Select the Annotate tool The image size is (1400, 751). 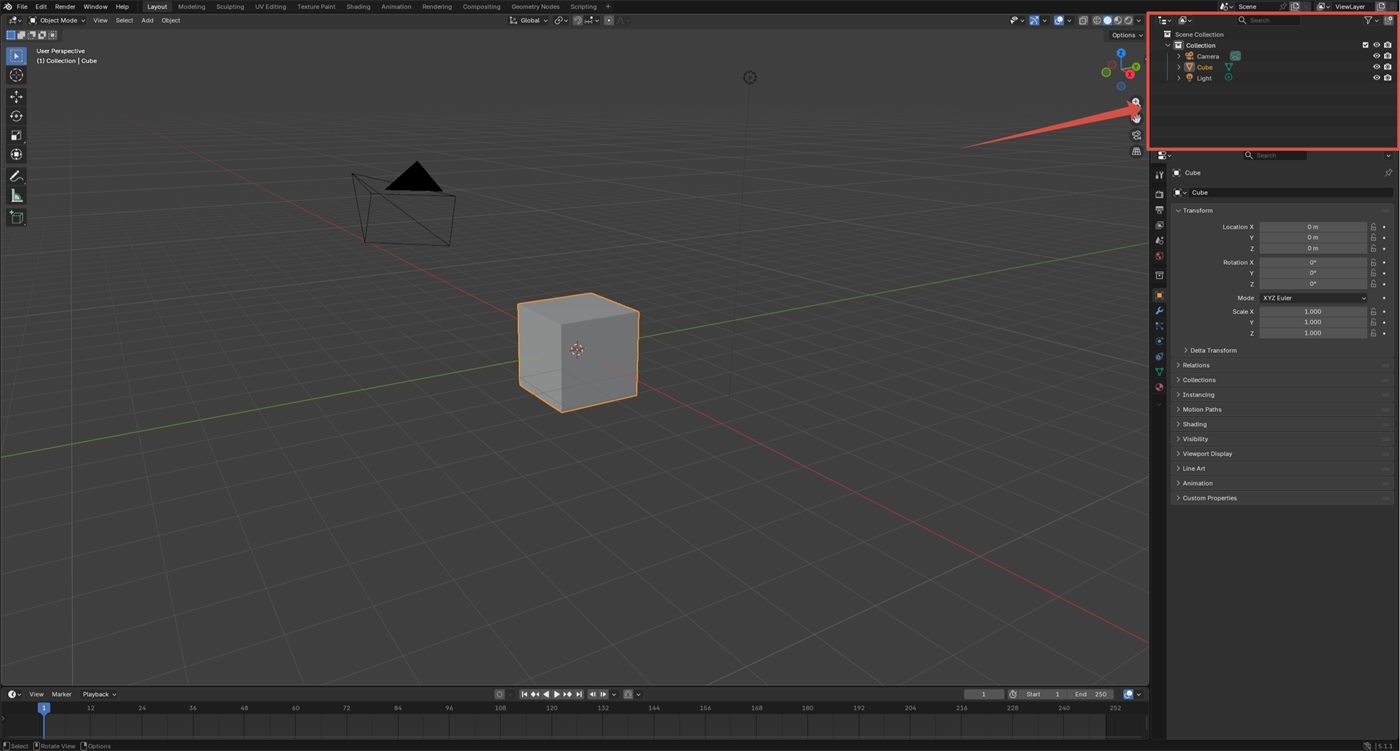[x=16, y=176]
